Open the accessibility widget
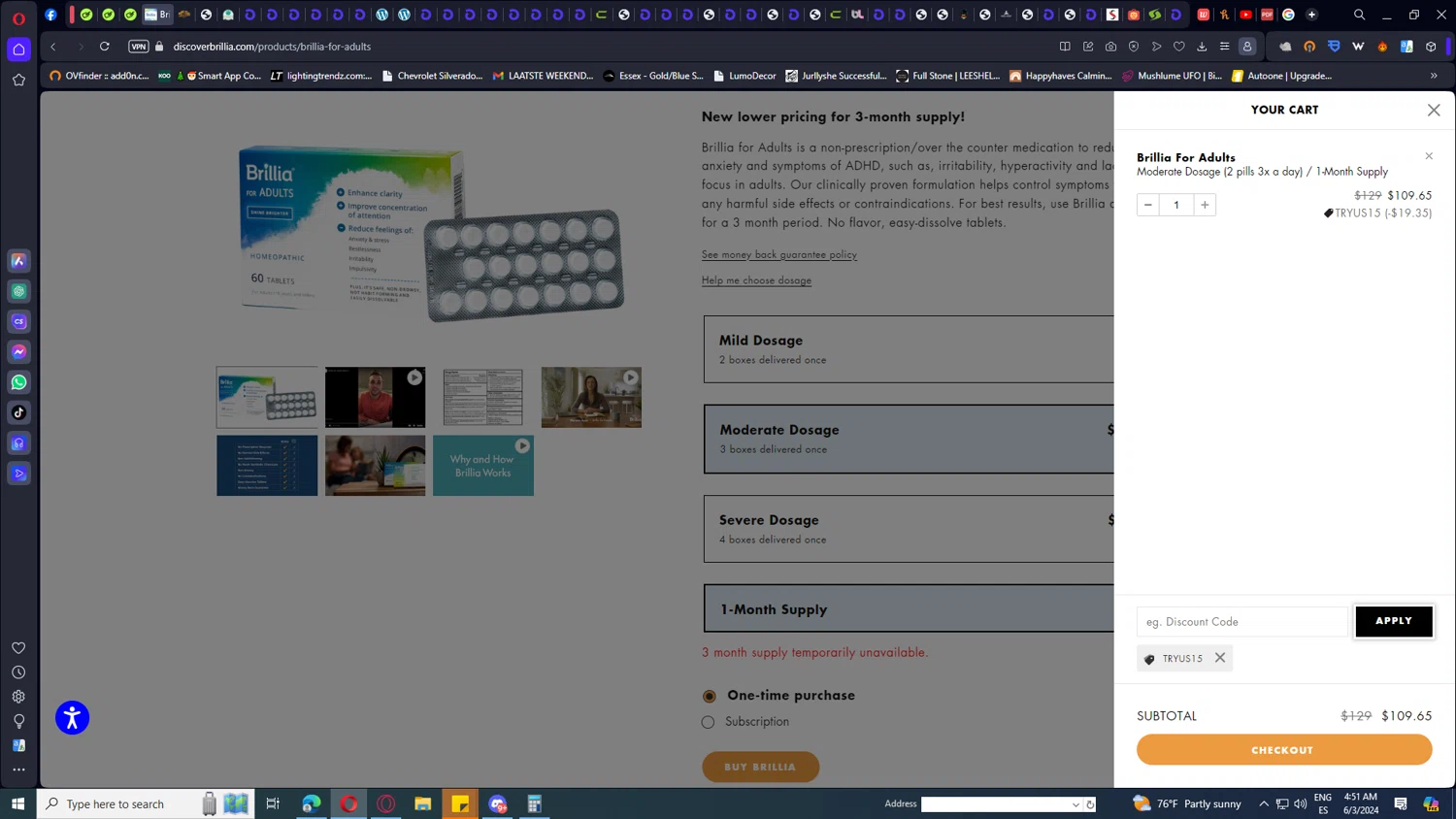Viewport: 1456px width, 819px height. coord(72,718)
